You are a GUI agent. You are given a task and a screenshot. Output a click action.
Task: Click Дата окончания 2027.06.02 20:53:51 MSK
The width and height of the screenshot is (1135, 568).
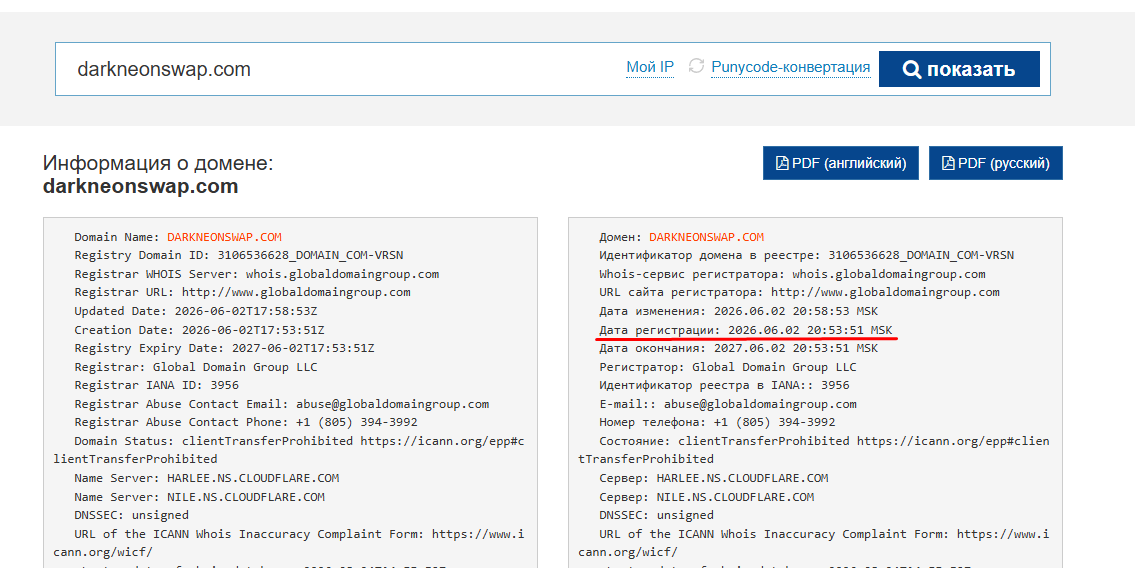738,348
